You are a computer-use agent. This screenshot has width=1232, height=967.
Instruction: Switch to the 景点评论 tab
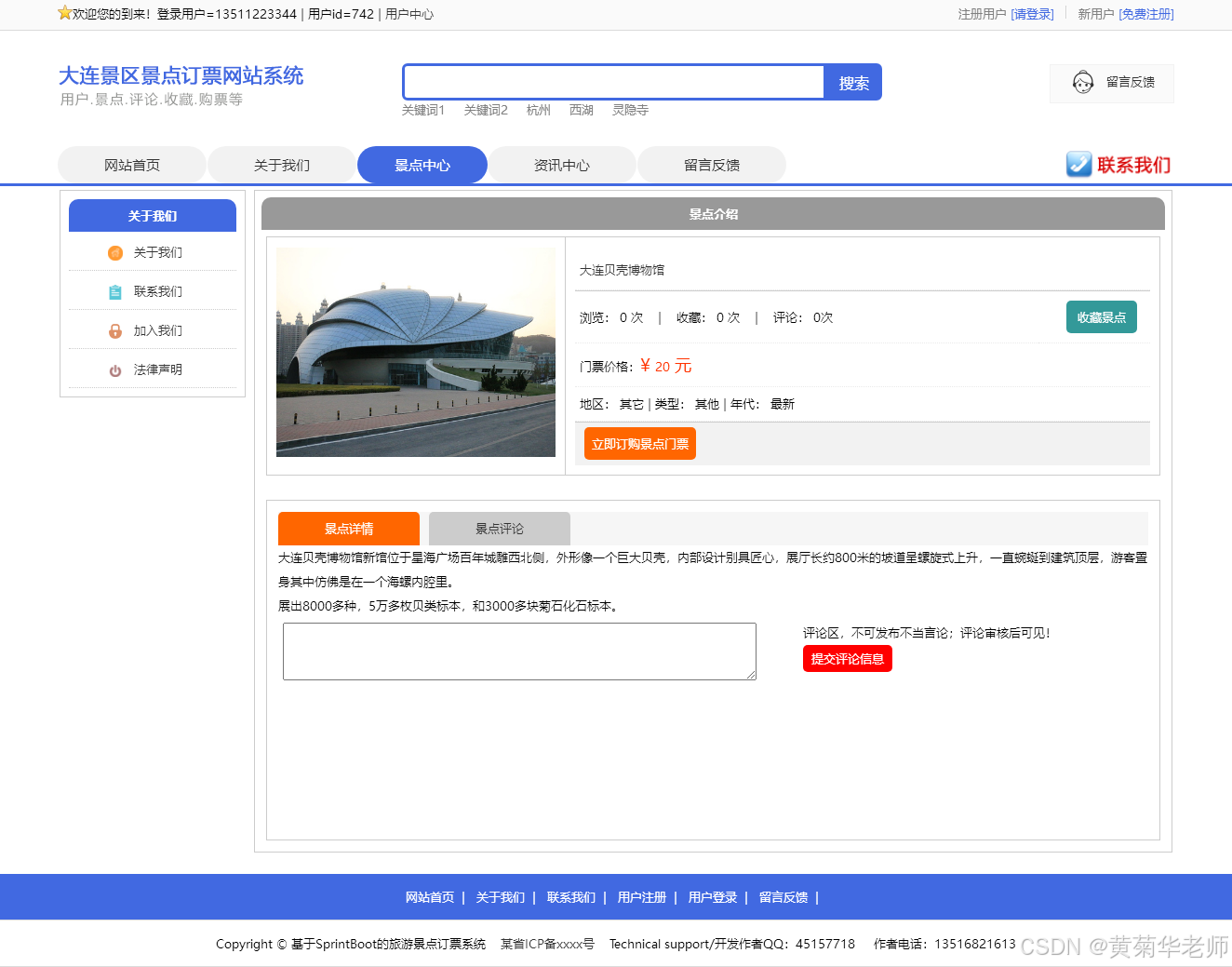pyautogui.click(x=500, y=529)
